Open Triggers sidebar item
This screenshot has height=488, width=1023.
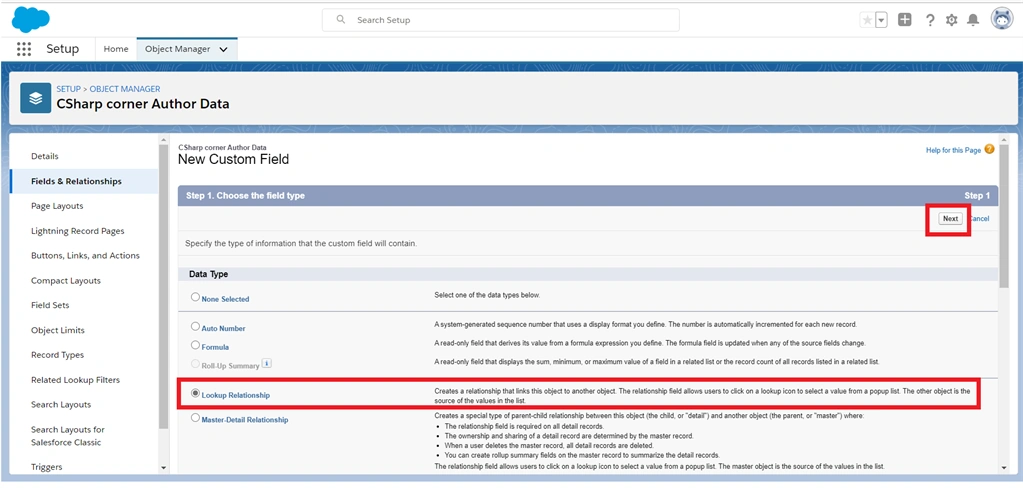tap(47, 467)
